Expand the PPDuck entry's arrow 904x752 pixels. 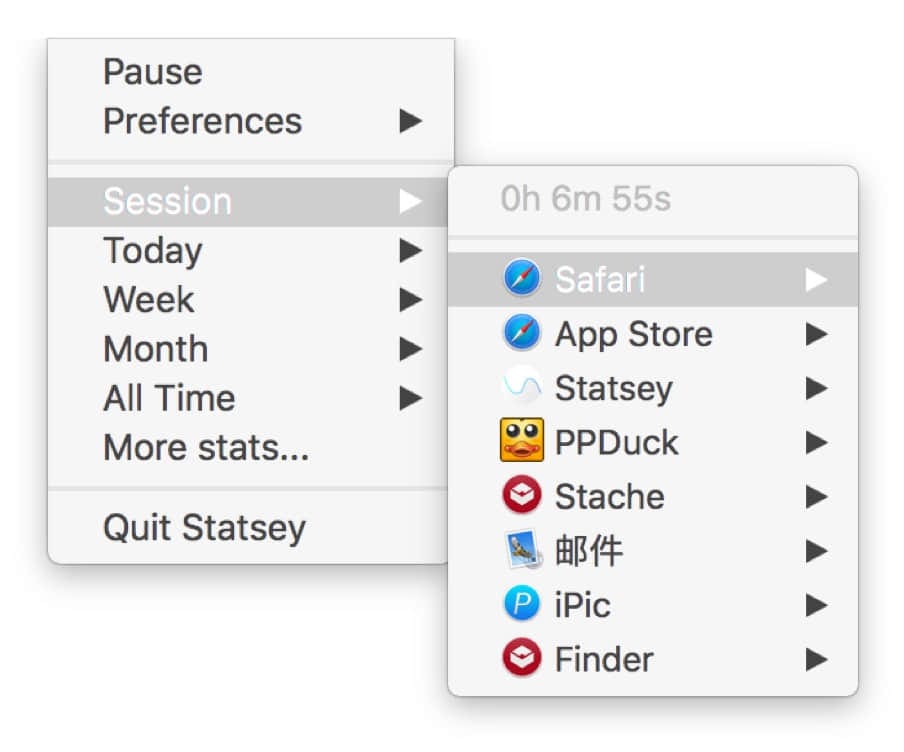click(816, 442)
